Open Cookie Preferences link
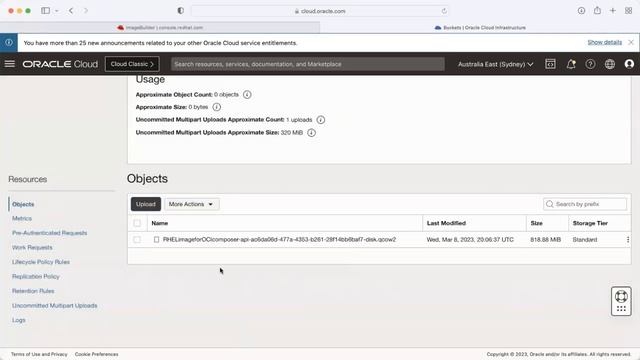Viewport: 640px width, 360px height. tap(97, 354)
